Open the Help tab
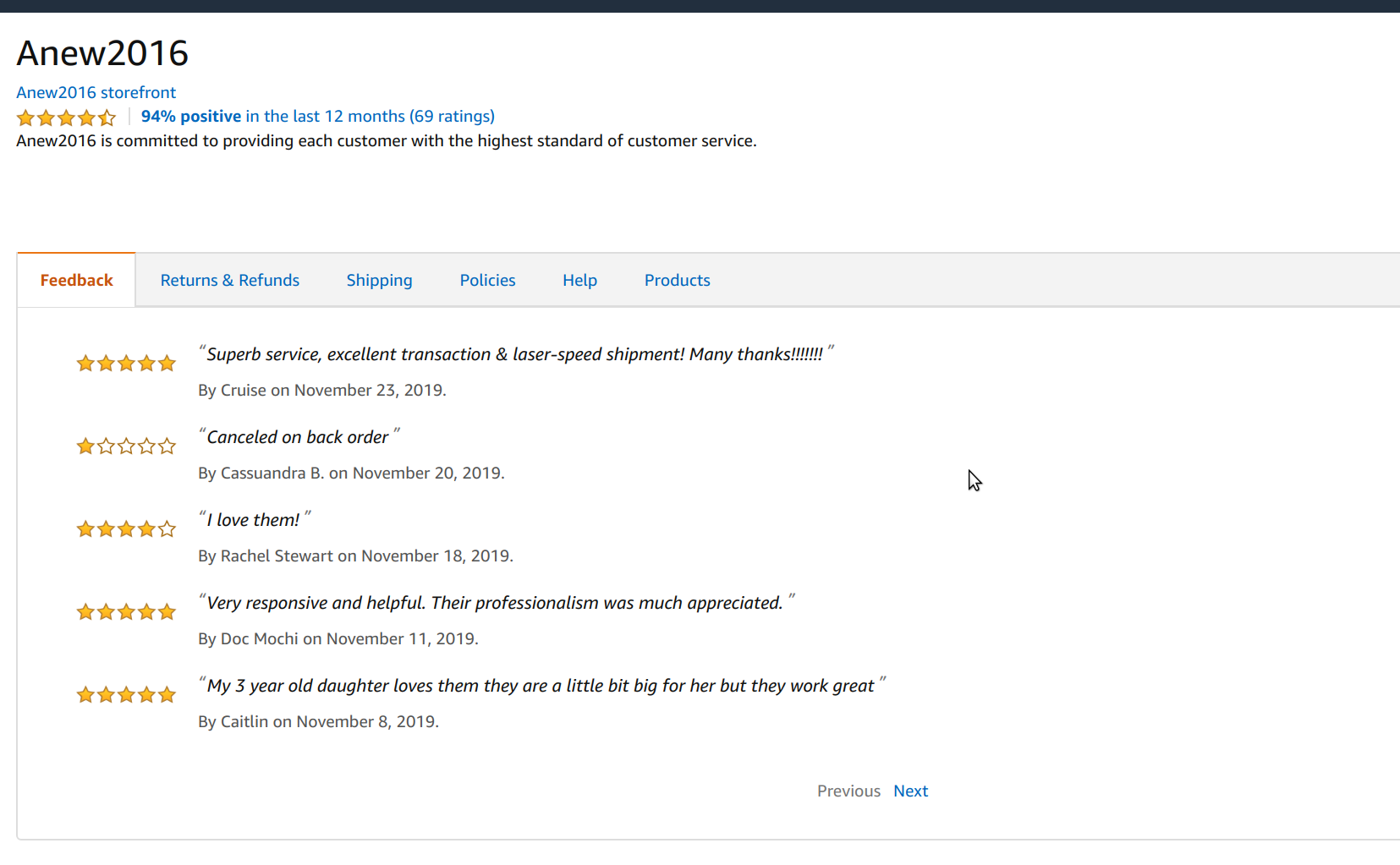 (579, 280)
